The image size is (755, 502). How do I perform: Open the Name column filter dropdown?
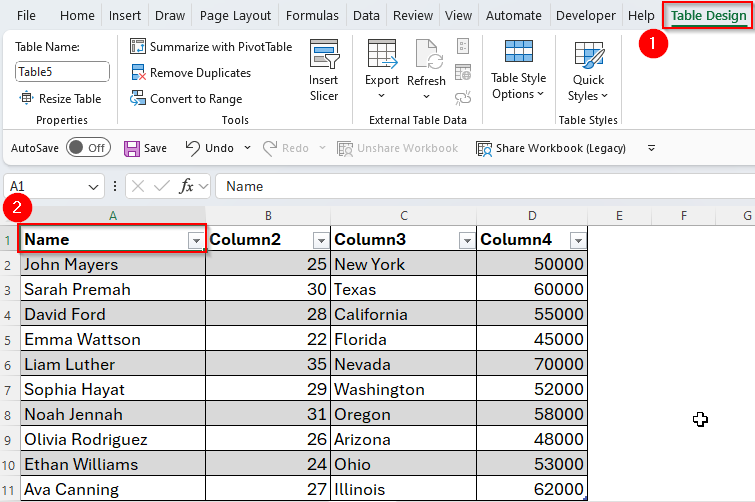pos(195,240)
